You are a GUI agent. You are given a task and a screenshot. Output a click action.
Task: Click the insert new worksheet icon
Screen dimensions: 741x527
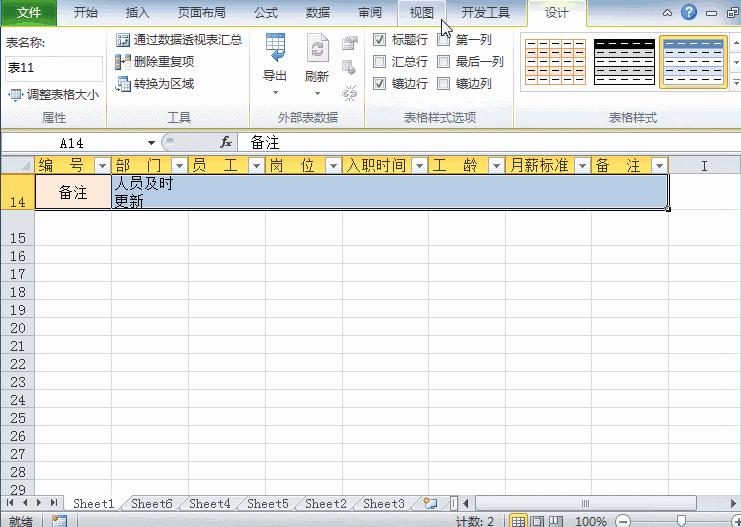click(x=430, y=504)
